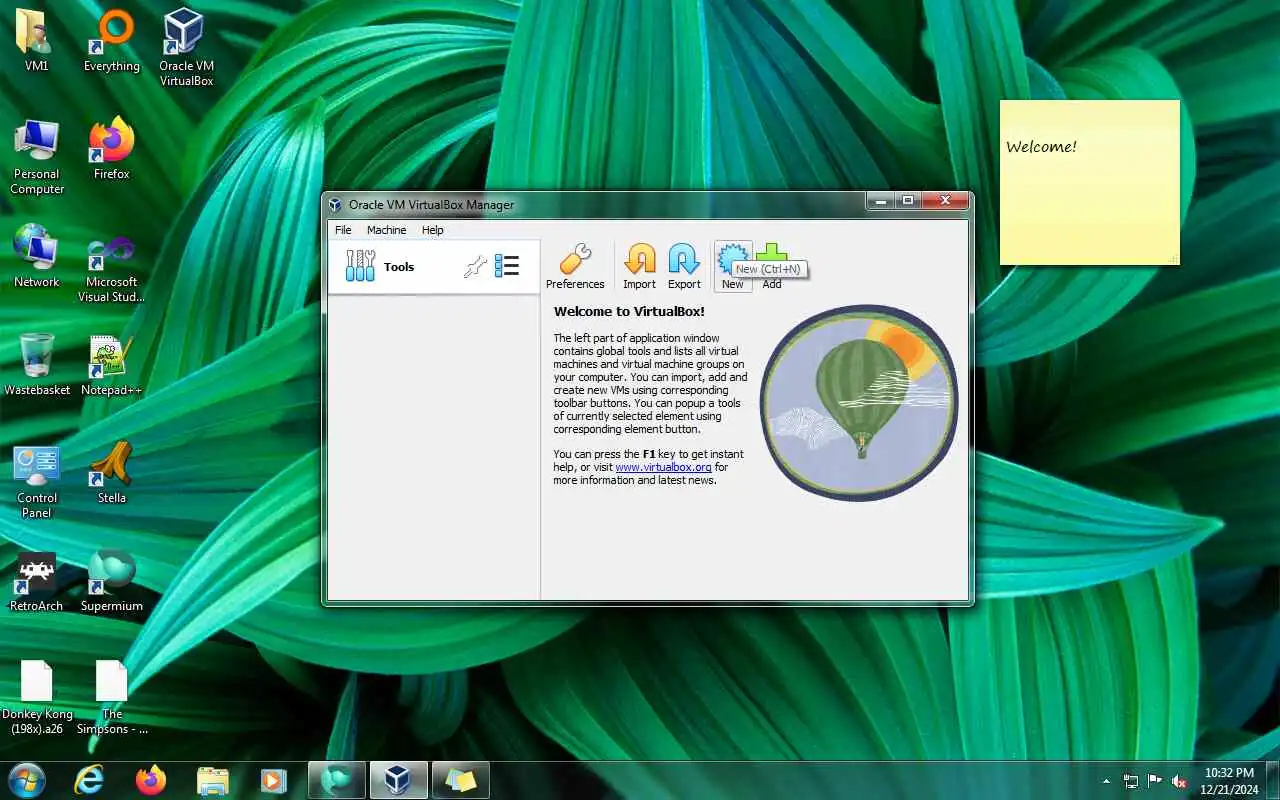Open Windows Explorer from taskbar
The width and height of the screenshot is (1280, 800).
[x=213, y=780]
